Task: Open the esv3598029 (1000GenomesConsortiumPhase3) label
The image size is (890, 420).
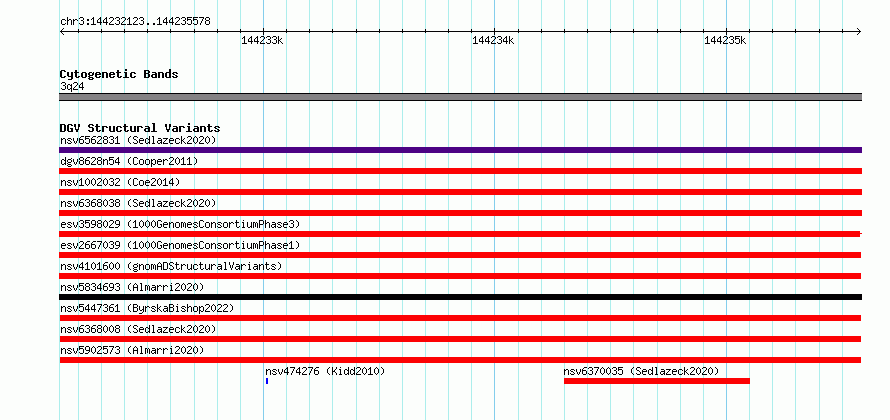Action: [180, 224]
